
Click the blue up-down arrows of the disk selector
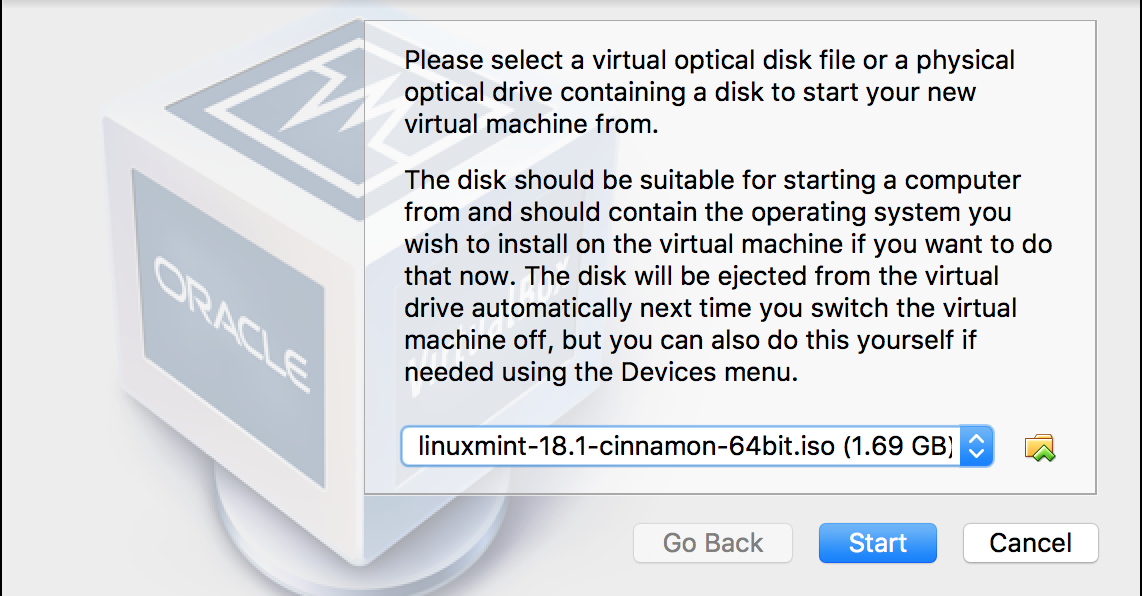tap(977, 446)
